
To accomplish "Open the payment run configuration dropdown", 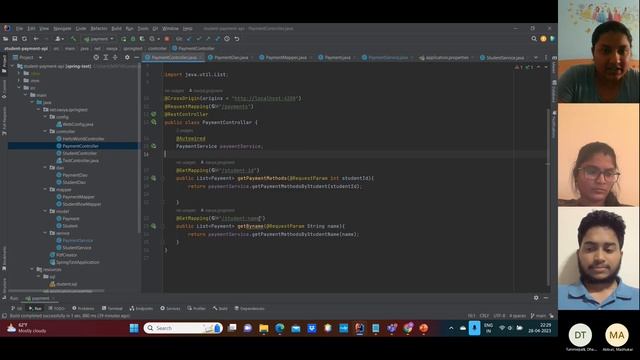I will click(x=99, y=39).
